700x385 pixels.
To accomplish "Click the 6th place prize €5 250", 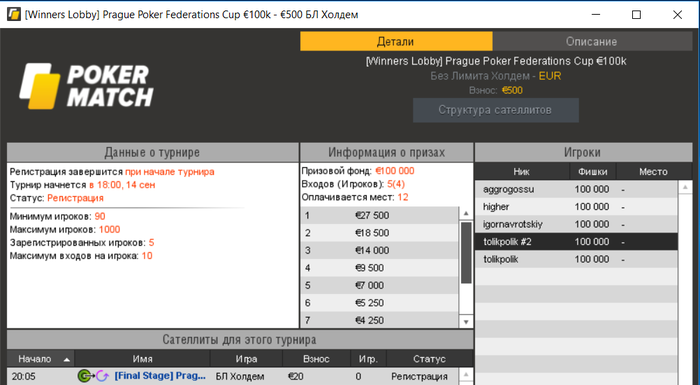I will point(370,302).
